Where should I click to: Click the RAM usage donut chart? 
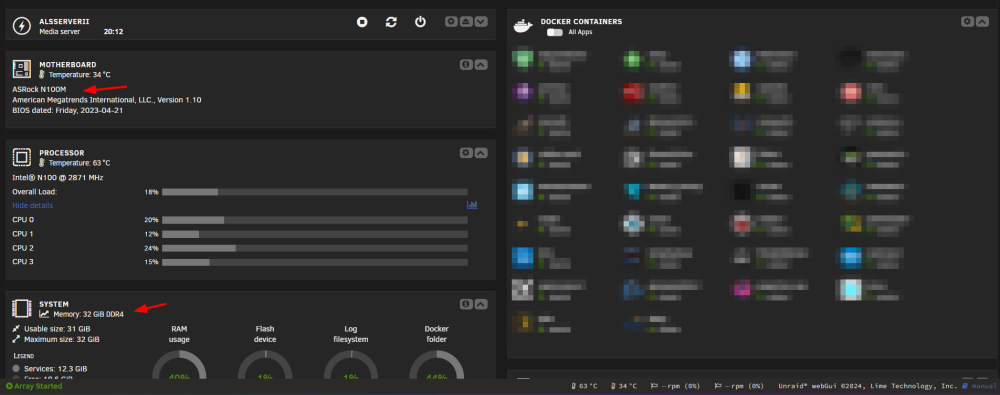pyautogui.click(x=179, y=364)
